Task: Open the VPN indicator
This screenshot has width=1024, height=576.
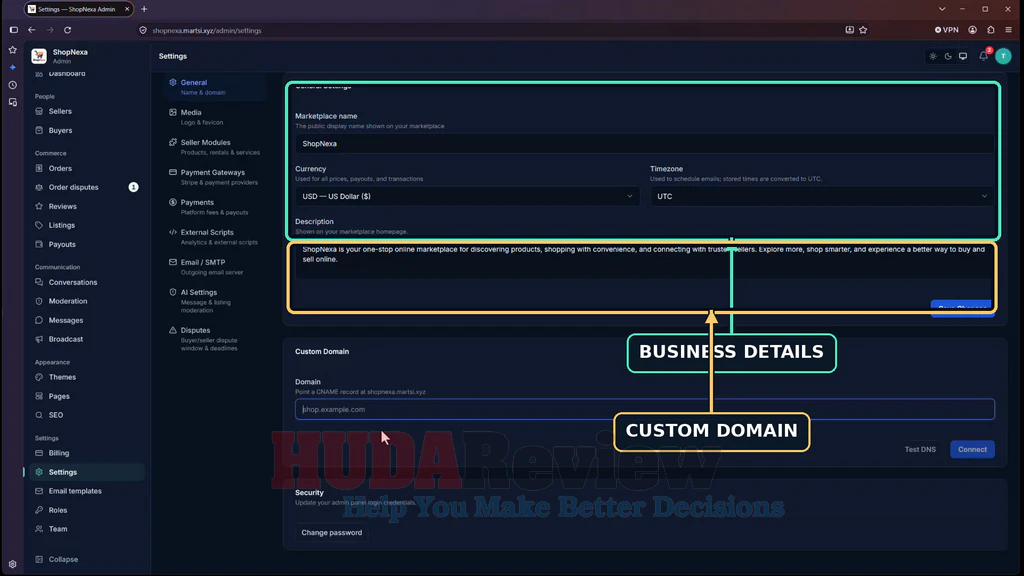Action: [x=947, y=30]
